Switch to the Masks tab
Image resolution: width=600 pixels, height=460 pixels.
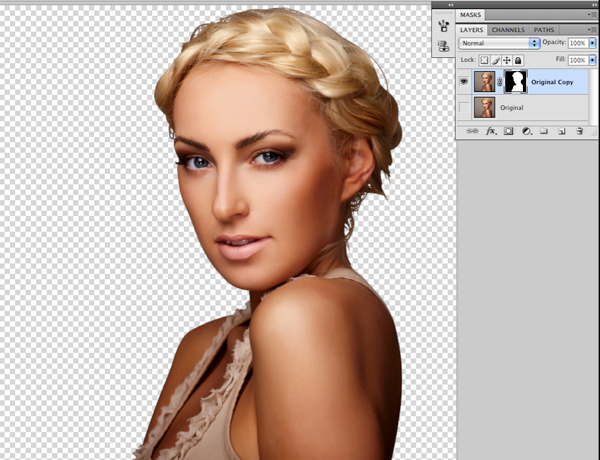click(x=470, y=15)
